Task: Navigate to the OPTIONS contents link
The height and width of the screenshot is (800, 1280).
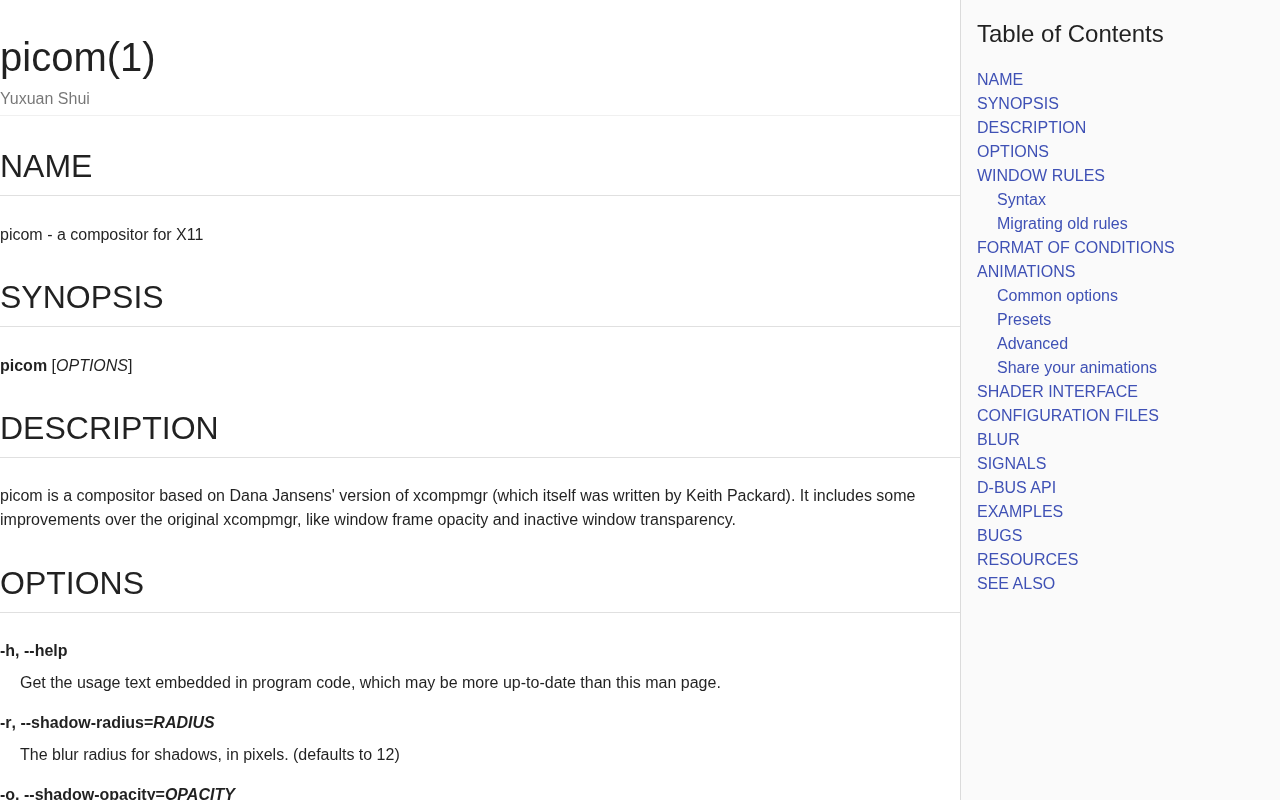Action: [1012, 152]
